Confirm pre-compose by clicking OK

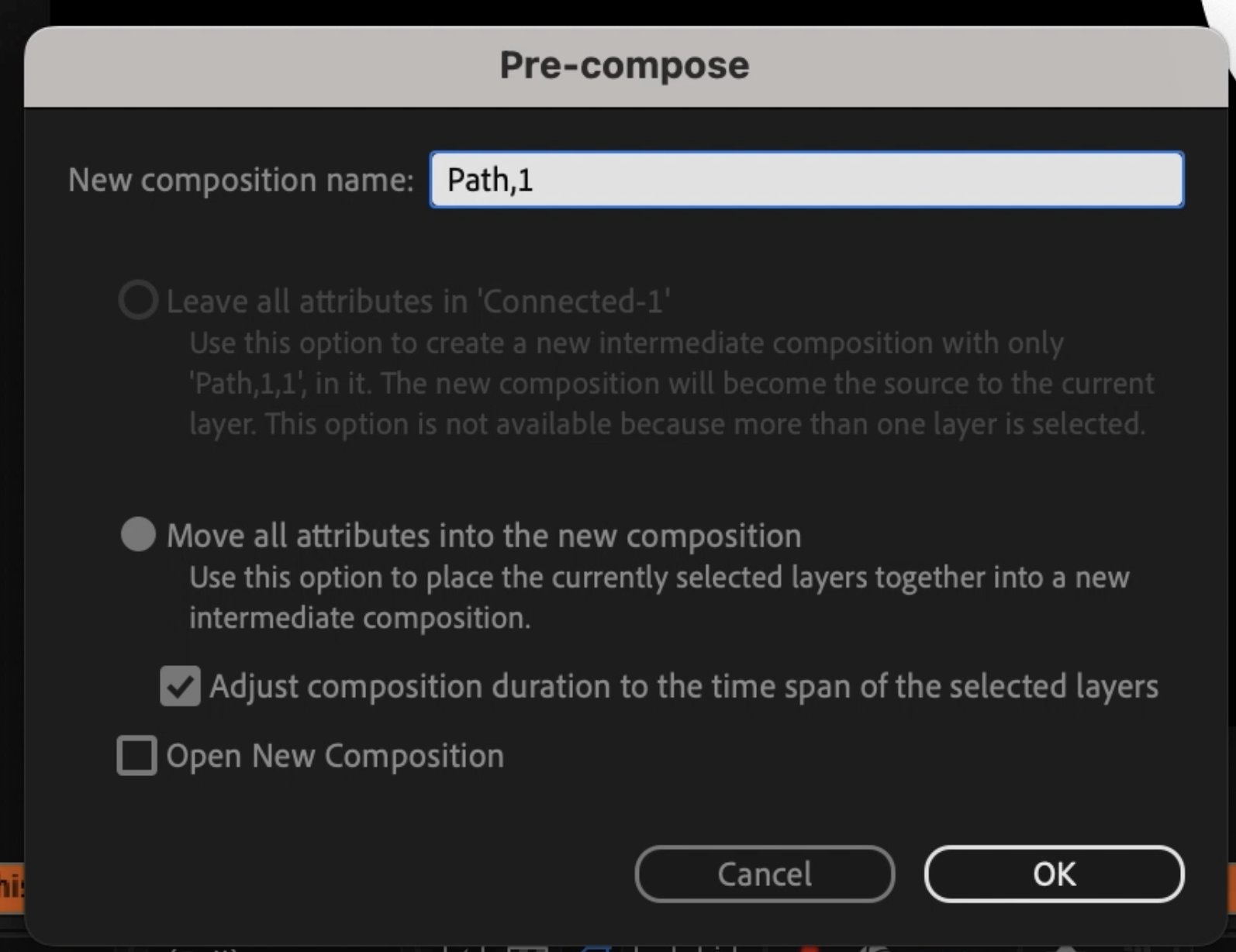[1053, 874]
